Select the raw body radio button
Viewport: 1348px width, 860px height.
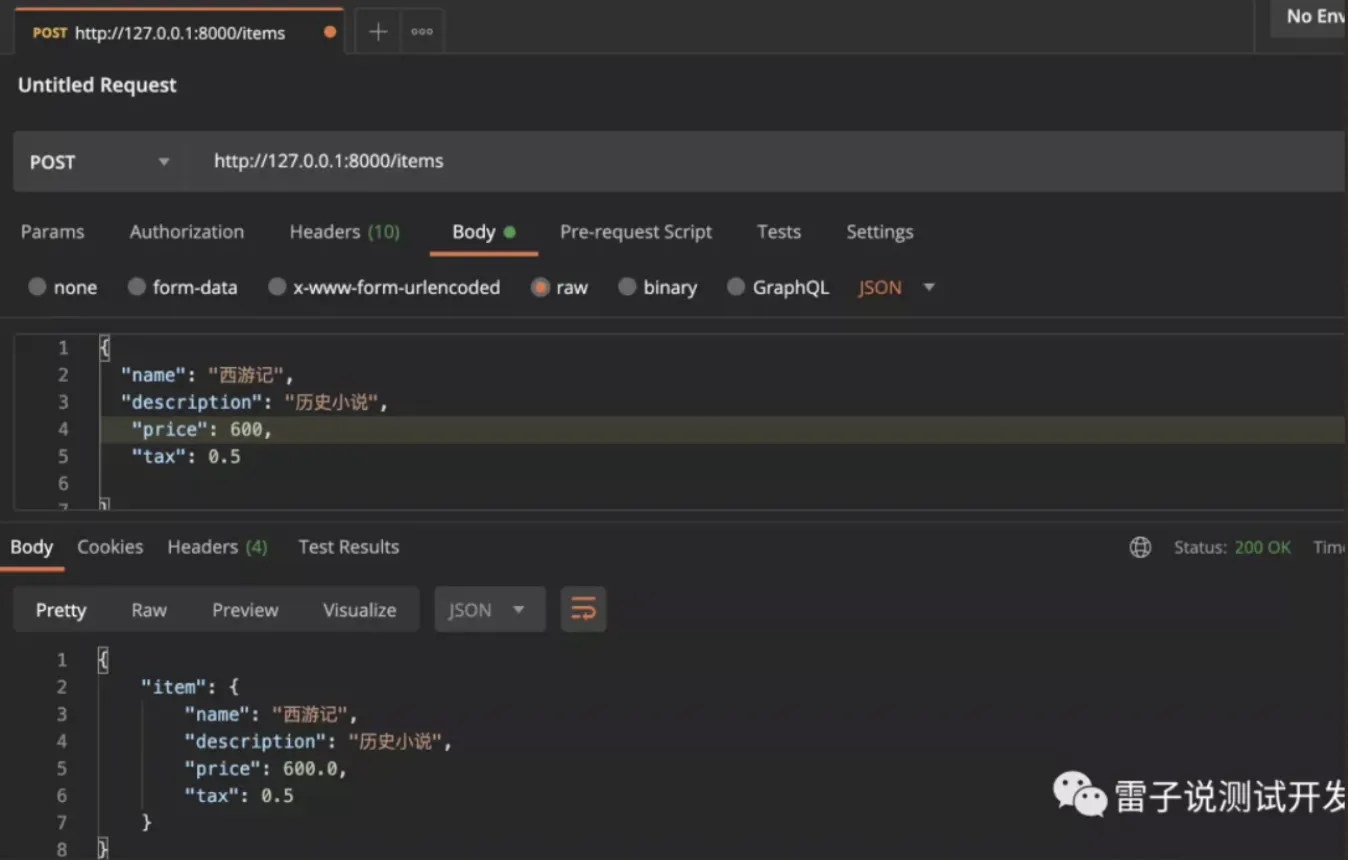click(x=541, y=287)
